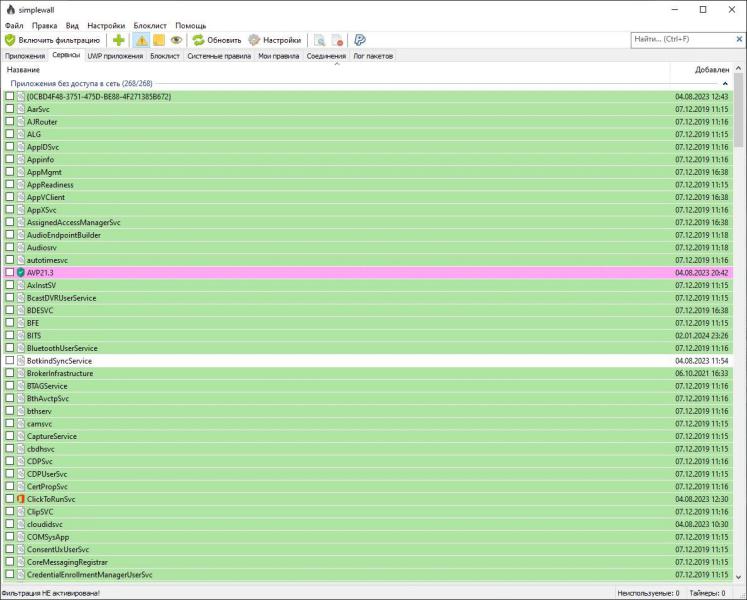Screen dimensions: 747x600
Task: Open the Блоклист menu
Action: coord(150,26)
